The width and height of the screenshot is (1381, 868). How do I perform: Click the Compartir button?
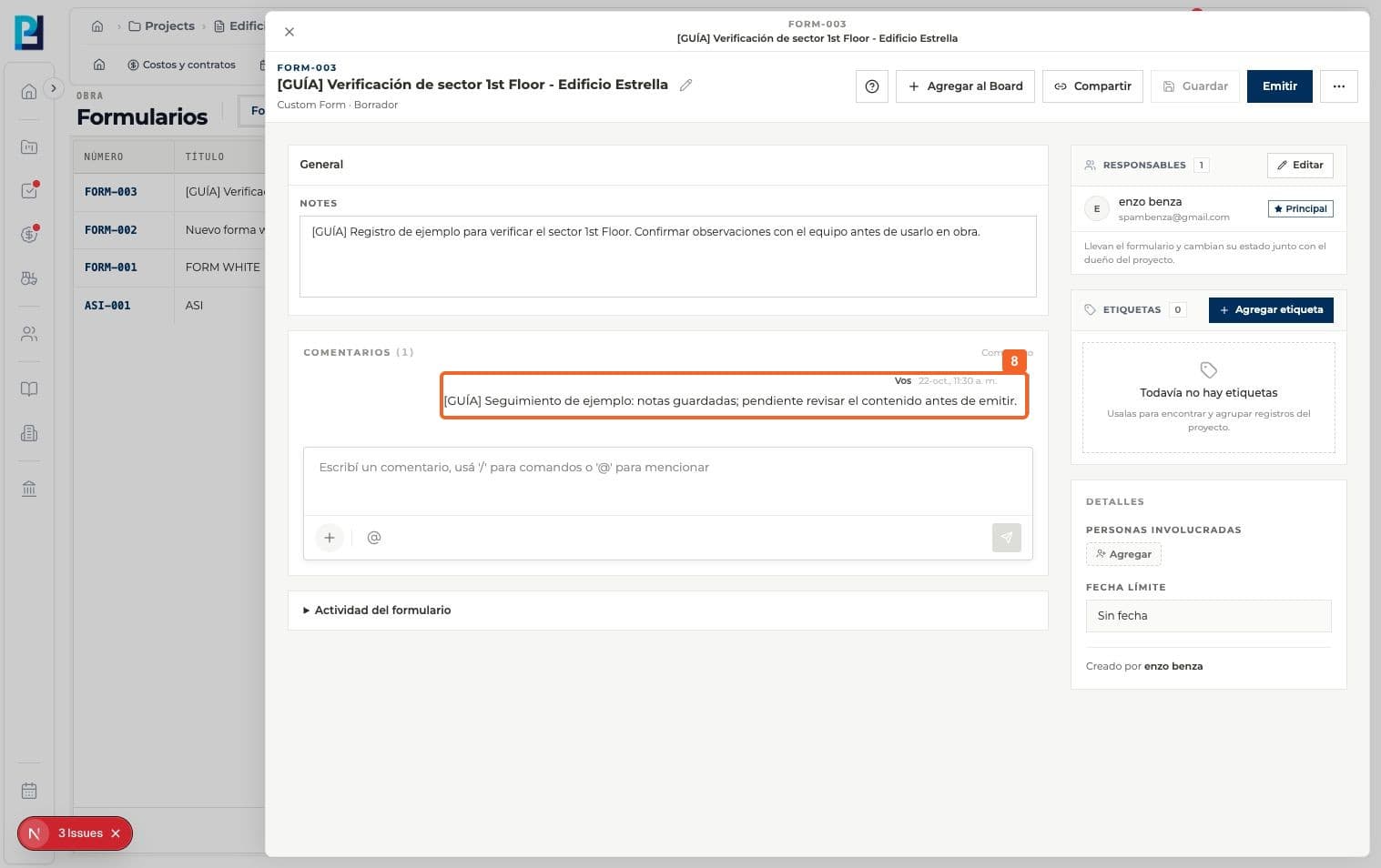1092,86
